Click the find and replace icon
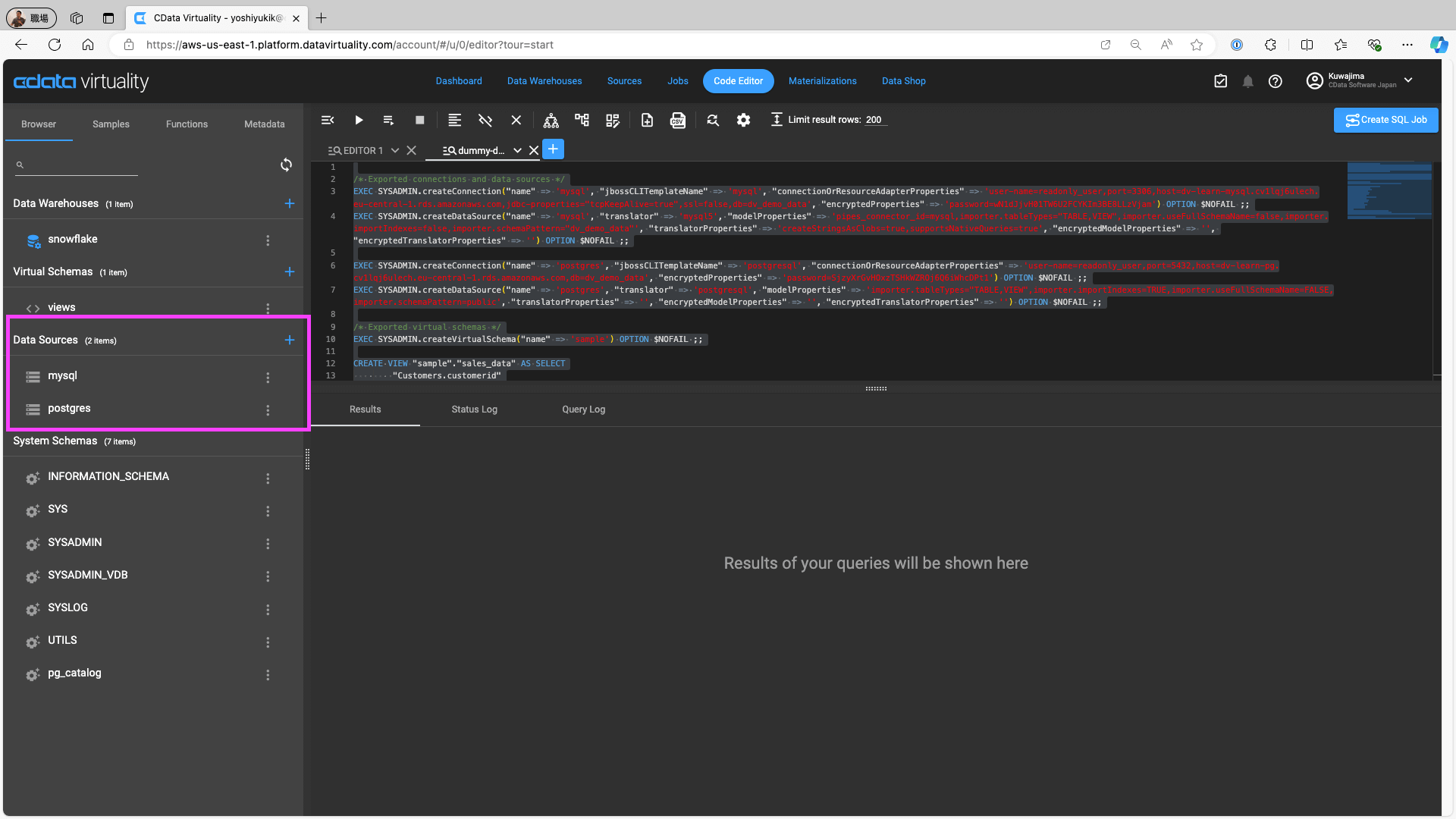Screen dimensions: 1456x819 click(713, 120)
